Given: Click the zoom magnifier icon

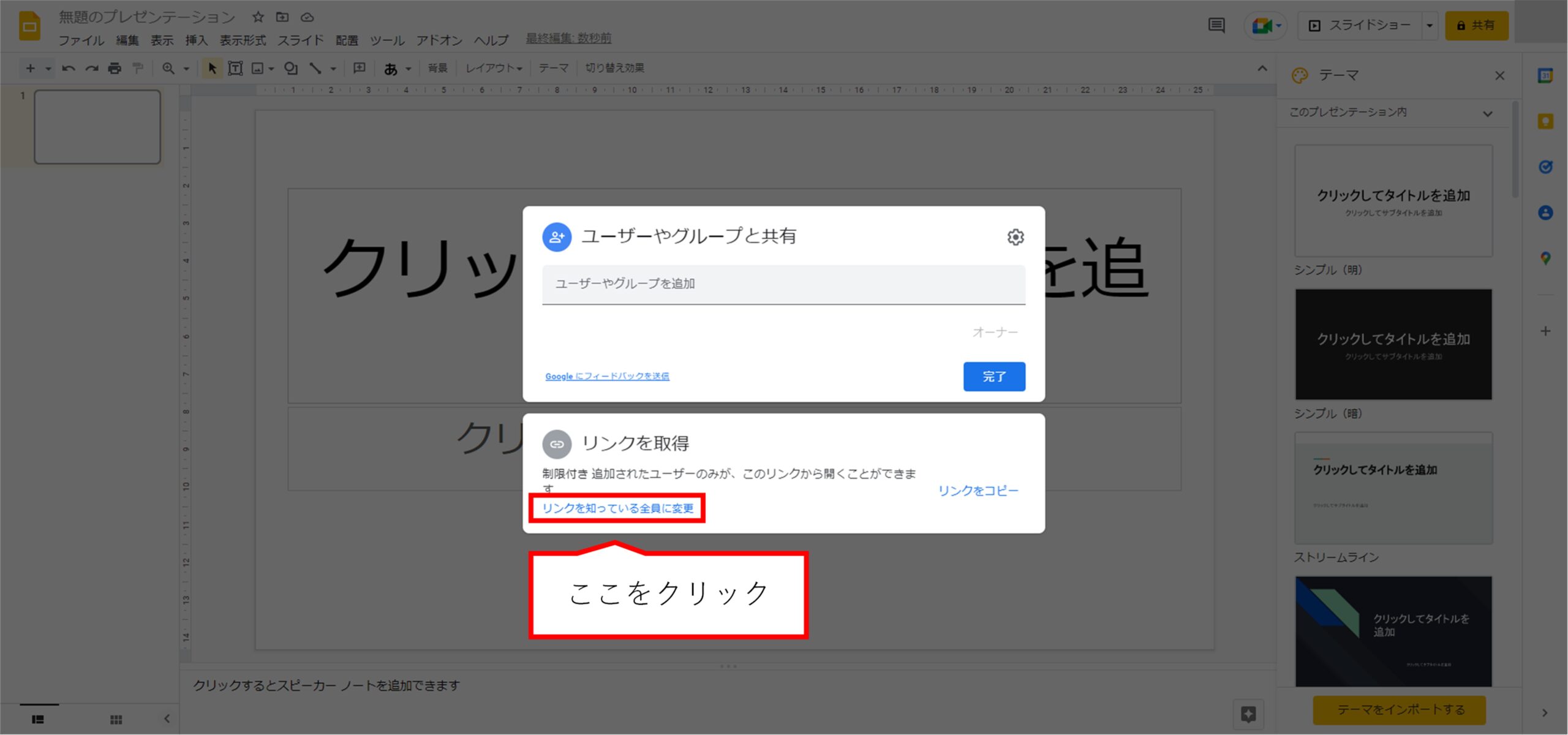Looking at the screenshot, I should click(168, 68).
